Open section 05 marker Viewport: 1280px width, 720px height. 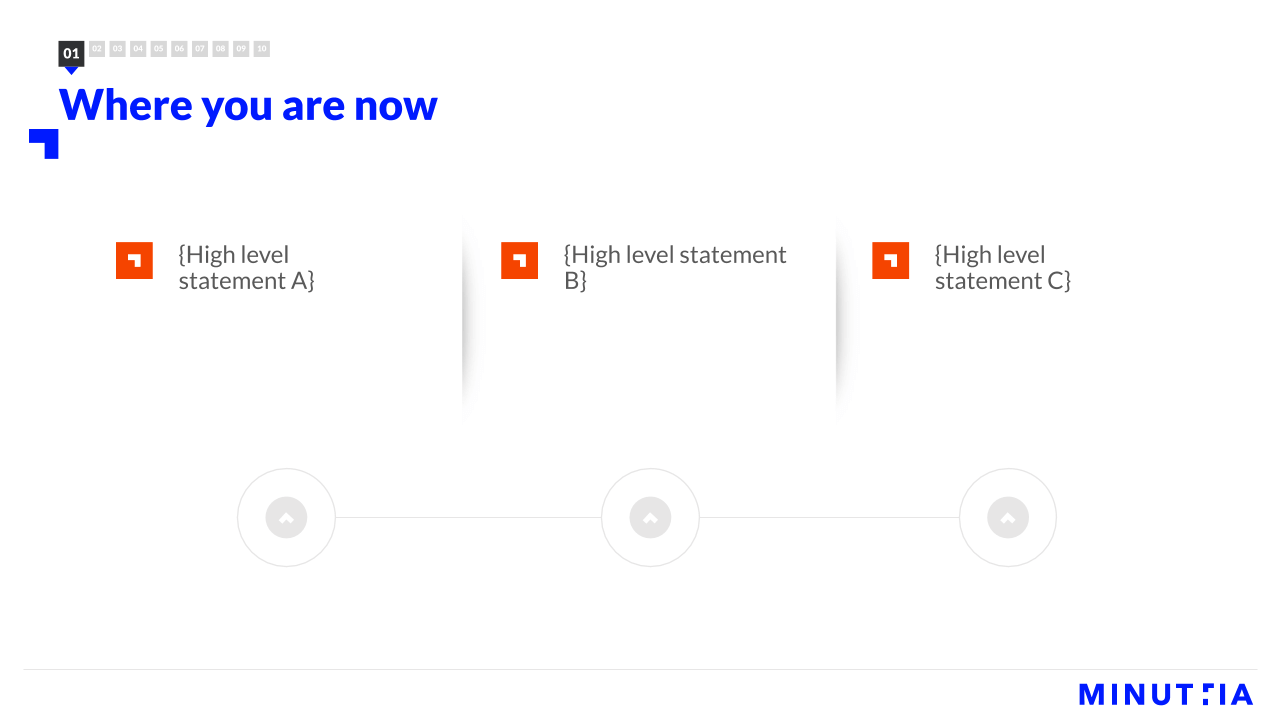pos(158,48)
